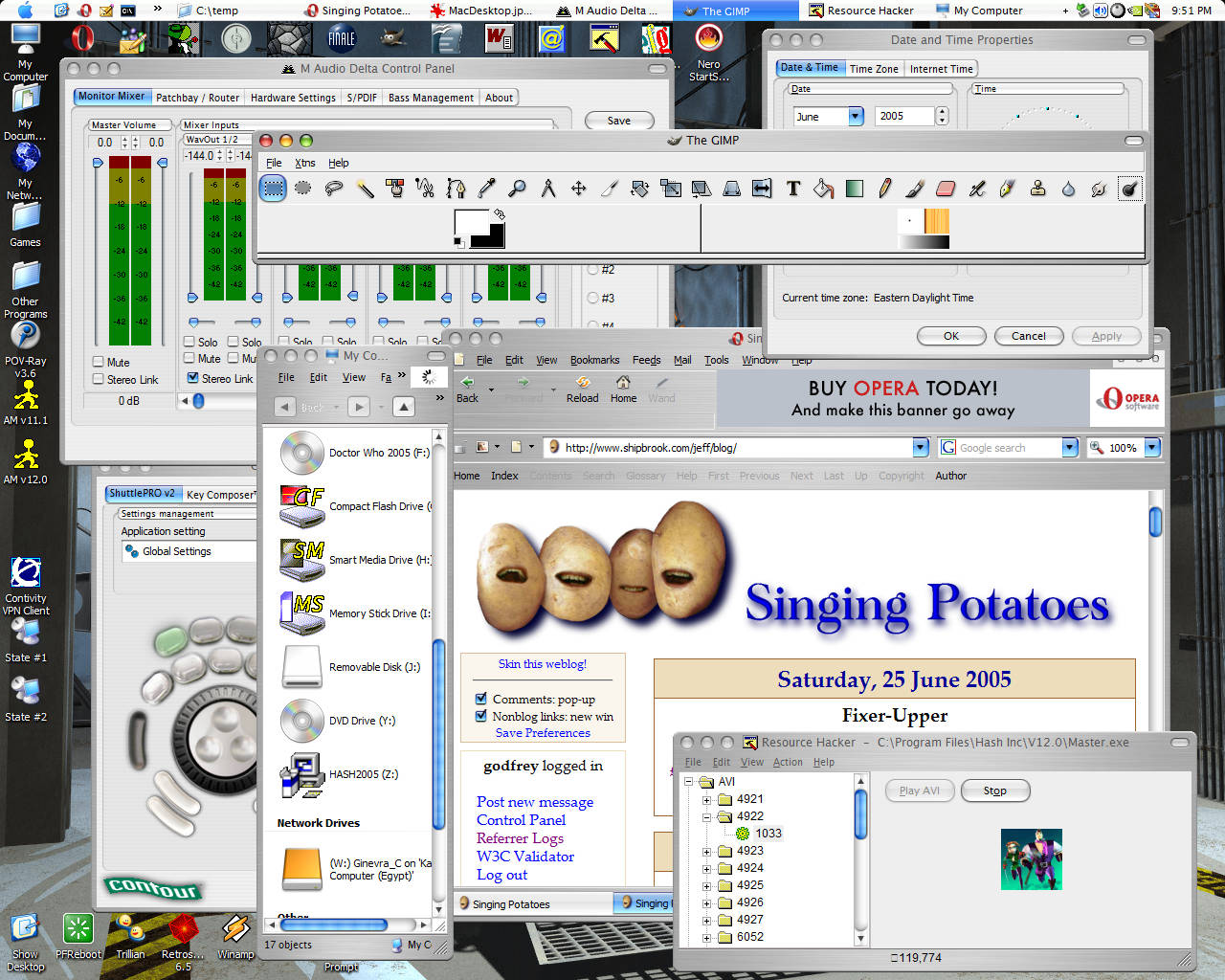Click OK in Date and Time Properties
Screen dimensions: 1225x980
click(x=951, y=336)
